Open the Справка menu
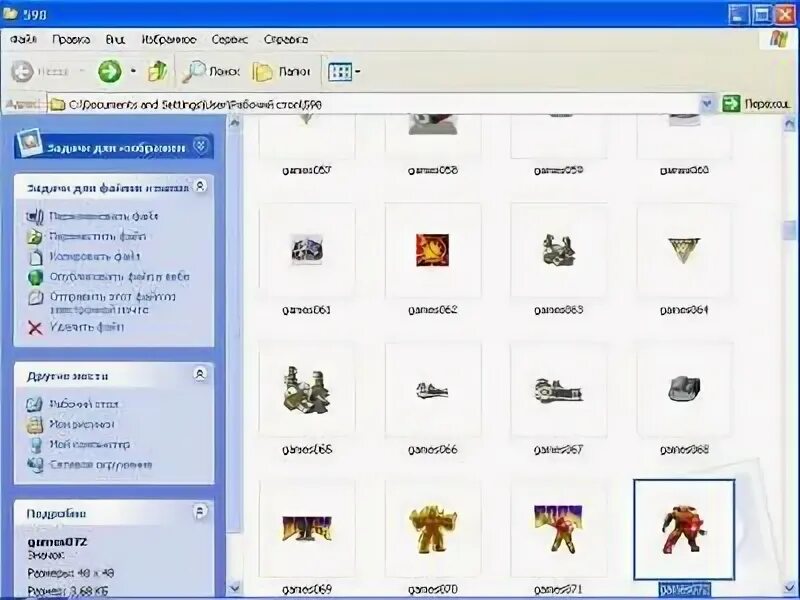800x600 pixels. coord(286,40)
